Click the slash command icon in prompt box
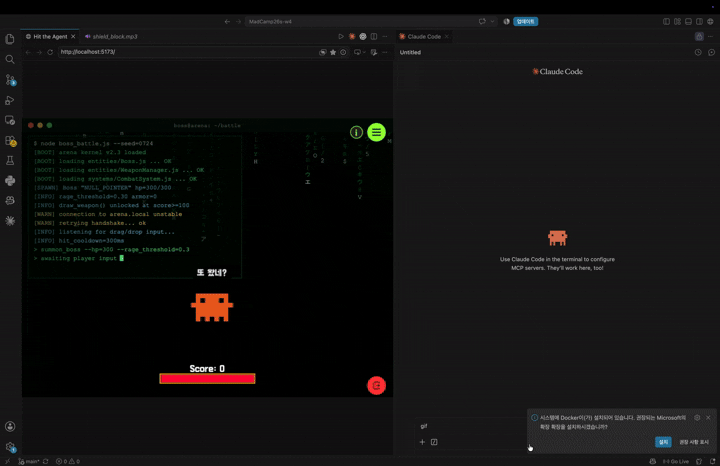Image resolution: width=720 pixels, height=466 pixels. (434, 442)
